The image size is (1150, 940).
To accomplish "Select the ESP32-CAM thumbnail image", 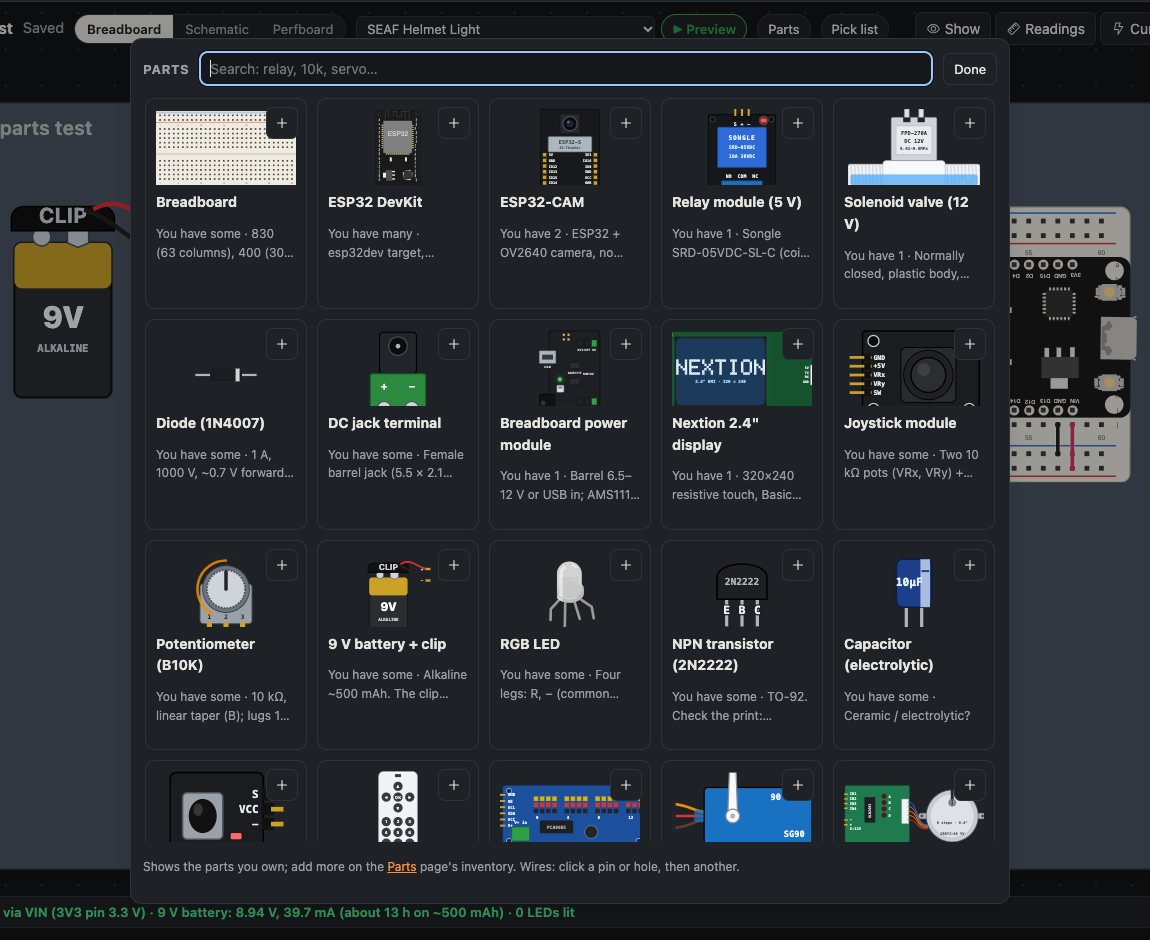I will pyautogui.click(x=570, y=147).
